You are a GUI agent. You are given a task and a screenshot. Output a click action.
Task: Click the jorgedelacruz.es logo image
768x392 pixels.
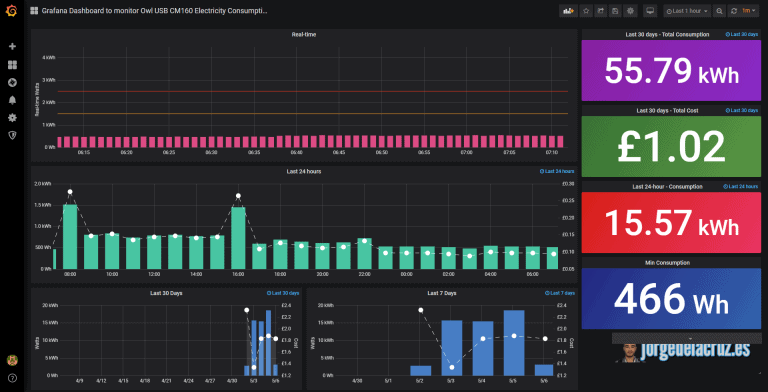tap(683, 352)
